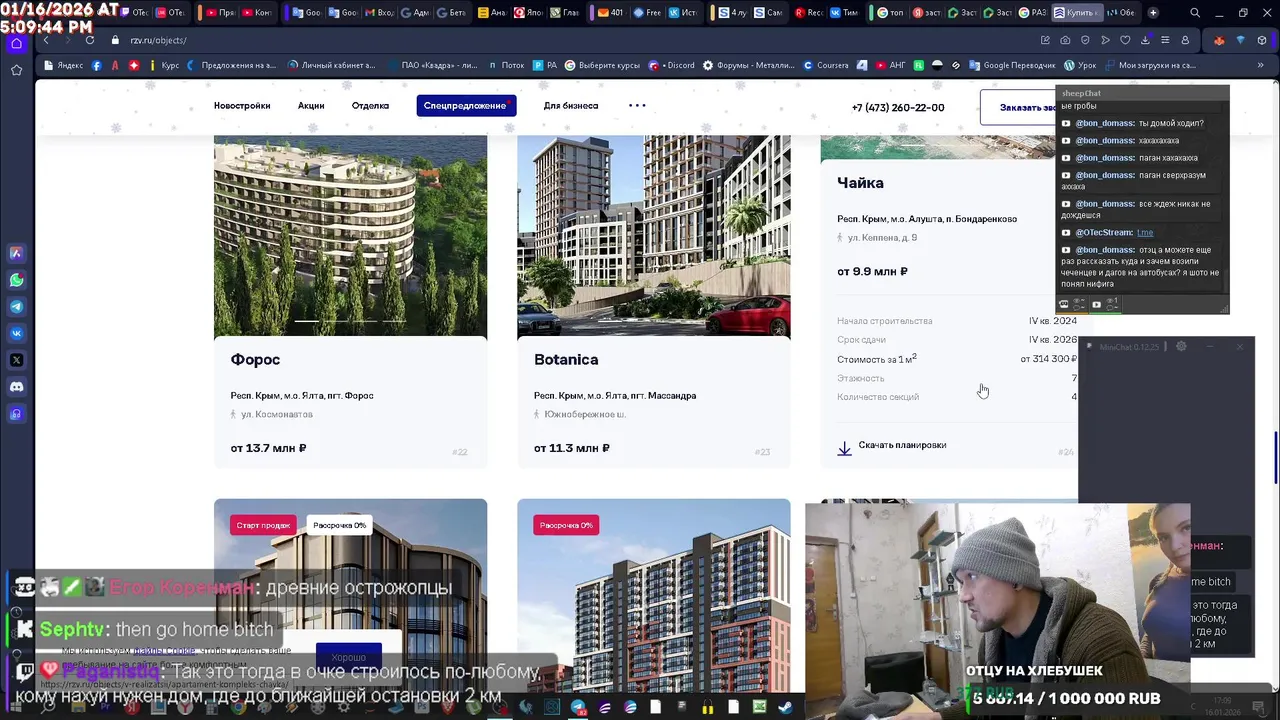Reload the current page
Viewport: 1280px width, 720px height.
pos(90,40)
